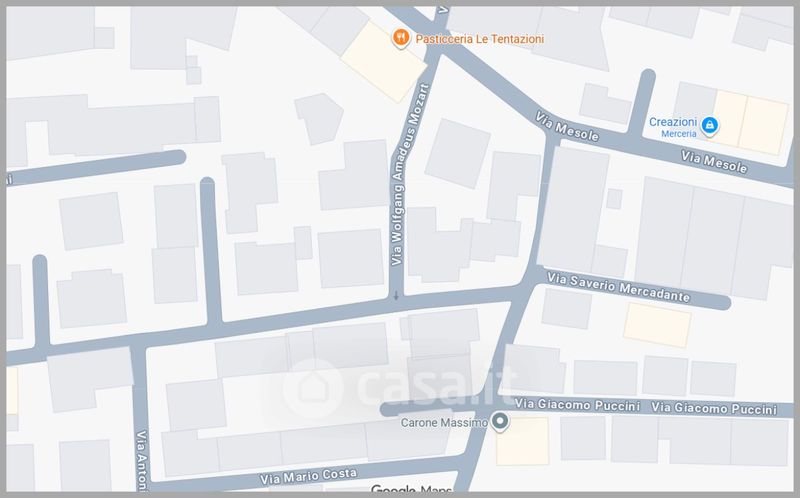Viewport: 800px width, 498px height.
Task: Click the Via Saverio Mercadante street label
Action: [618, 287]
